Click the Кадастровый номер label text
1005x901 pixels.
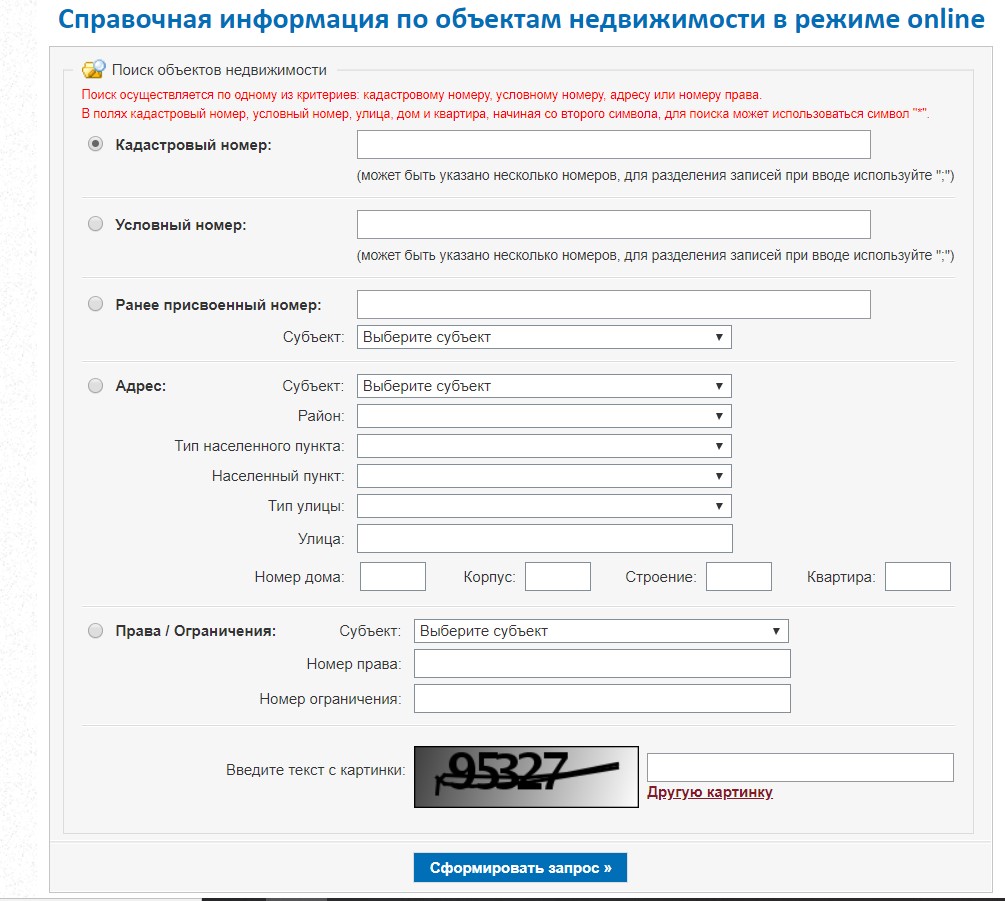(194, 145)
